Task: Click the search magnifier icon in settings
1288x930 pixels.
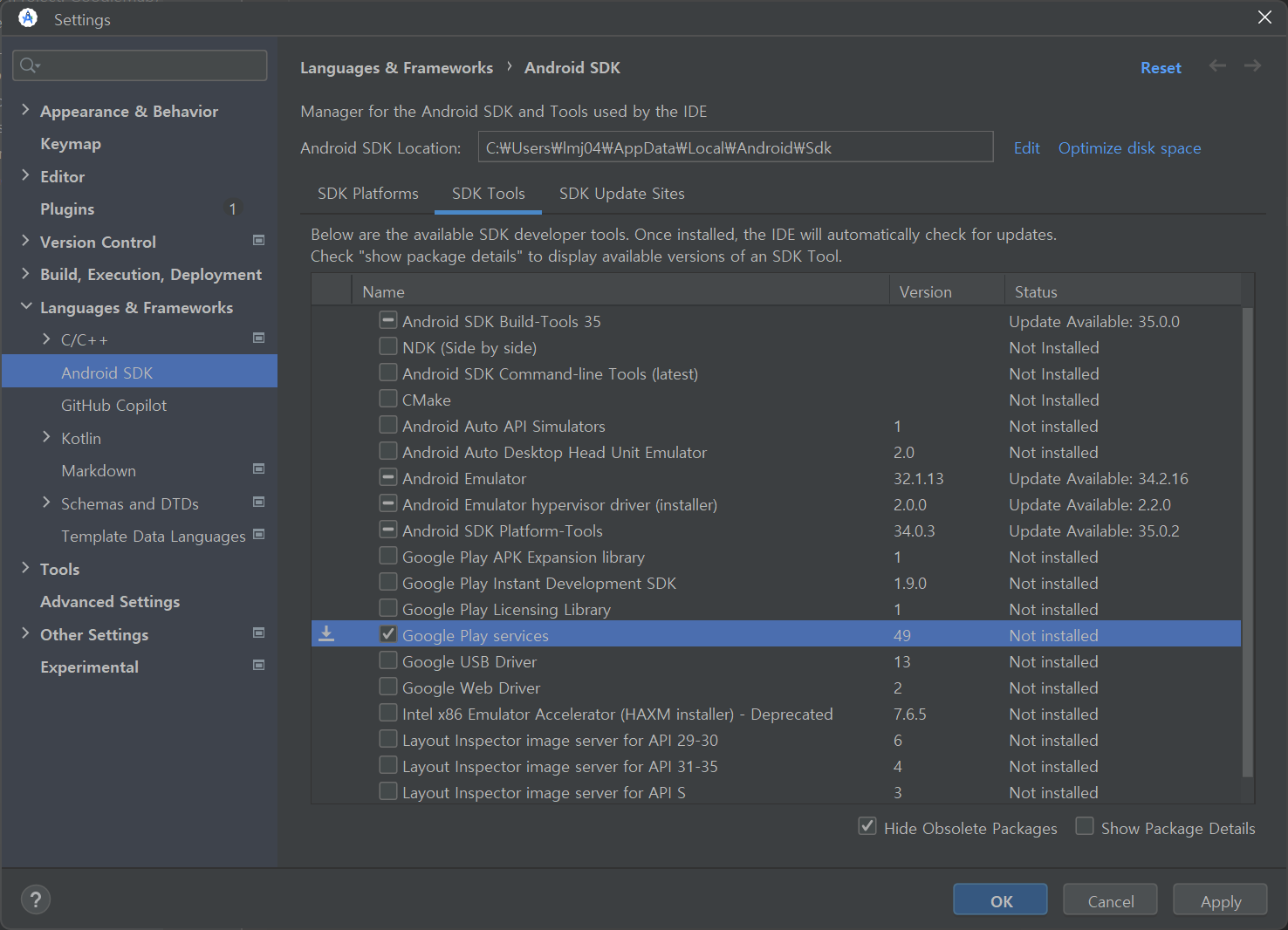Action: (x=30, y=65)
